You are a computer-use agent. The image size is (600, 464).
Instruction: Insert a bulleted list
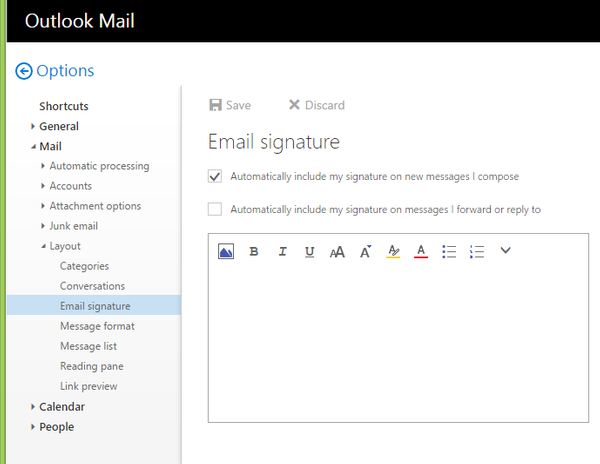click(x=449, y=252)
